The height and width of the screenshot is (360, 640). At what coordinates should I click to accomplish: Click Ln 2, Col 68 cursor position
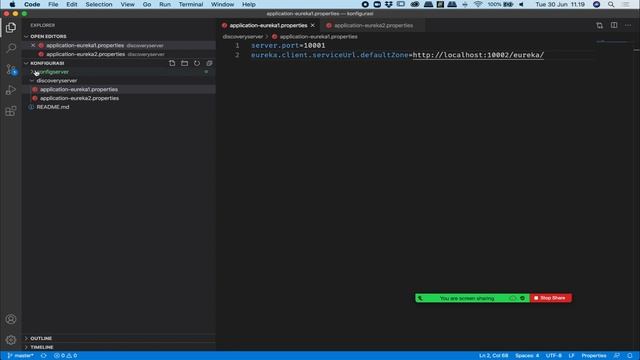pos(493,356)
